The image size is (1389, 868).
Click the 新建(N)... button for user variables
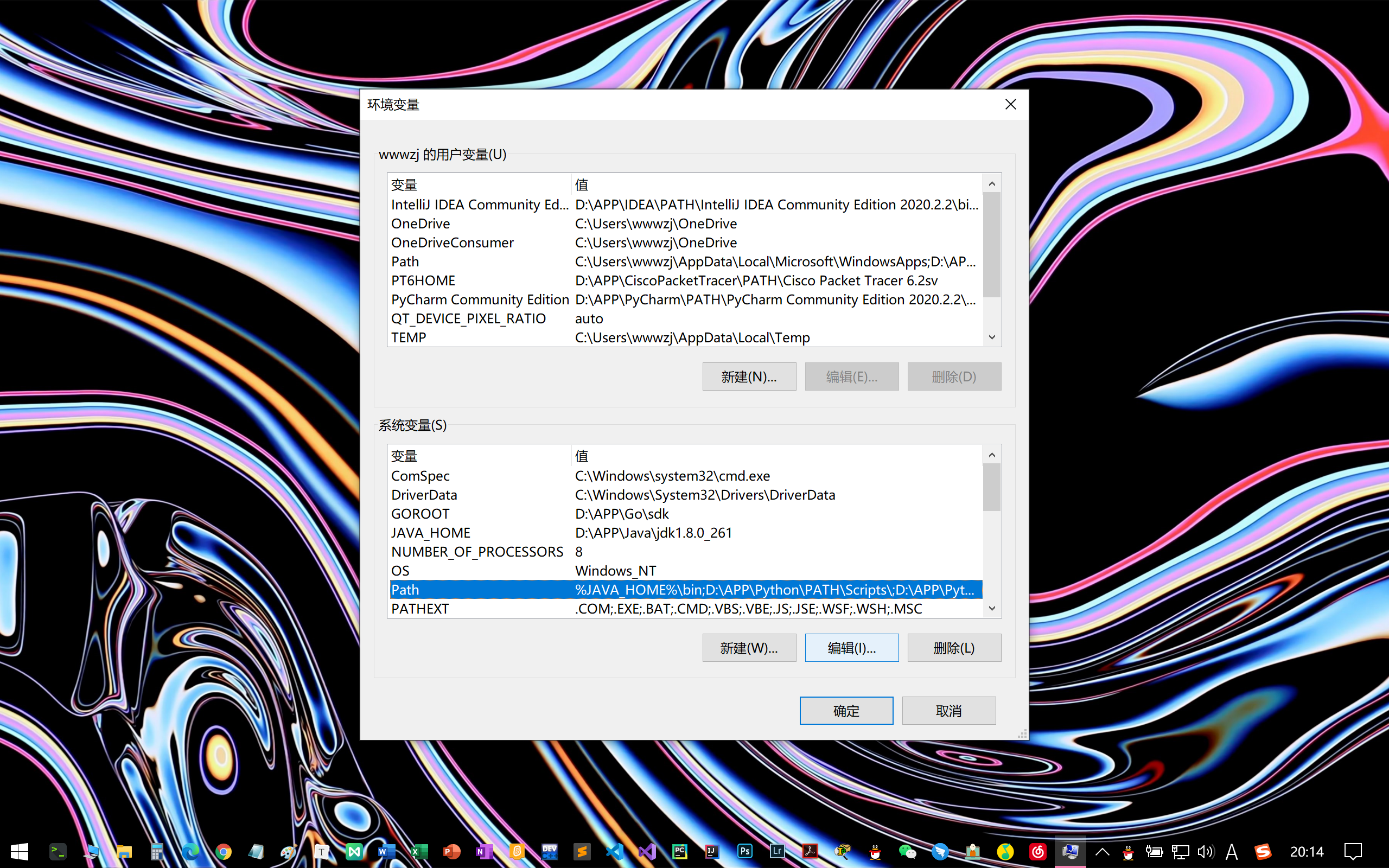[748, 376]
